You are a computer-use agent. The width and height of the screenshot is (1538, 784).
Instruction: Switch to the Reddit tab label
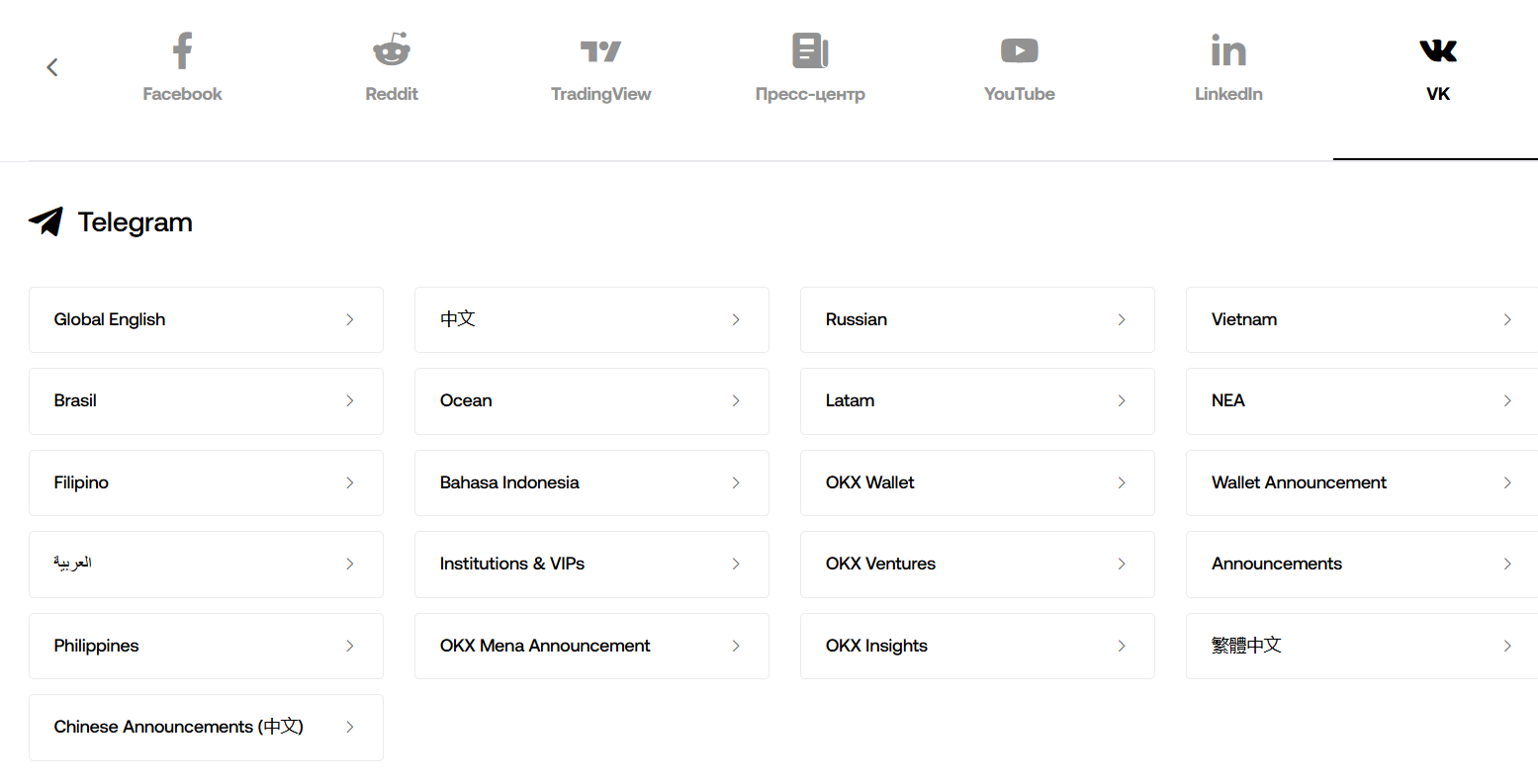(392, 94)
